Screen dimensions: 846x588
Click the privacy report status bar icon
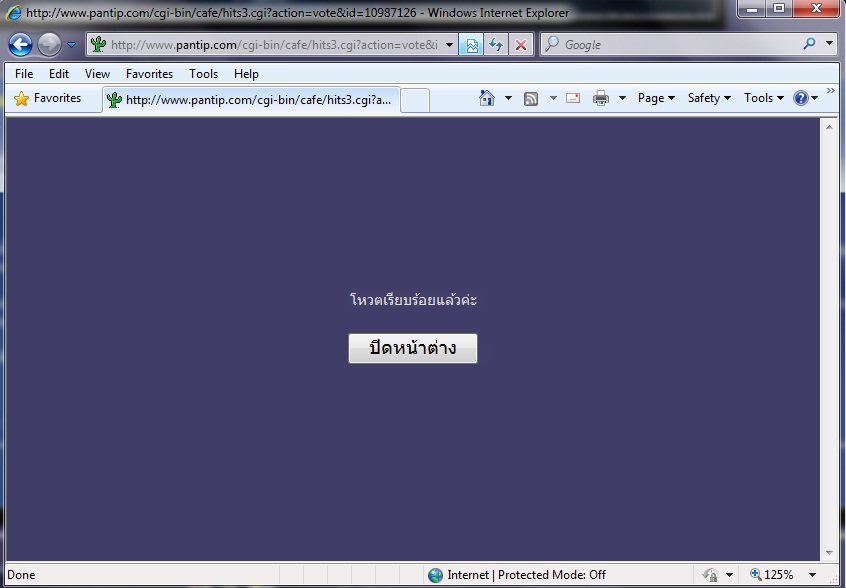[x=711, y=575]
